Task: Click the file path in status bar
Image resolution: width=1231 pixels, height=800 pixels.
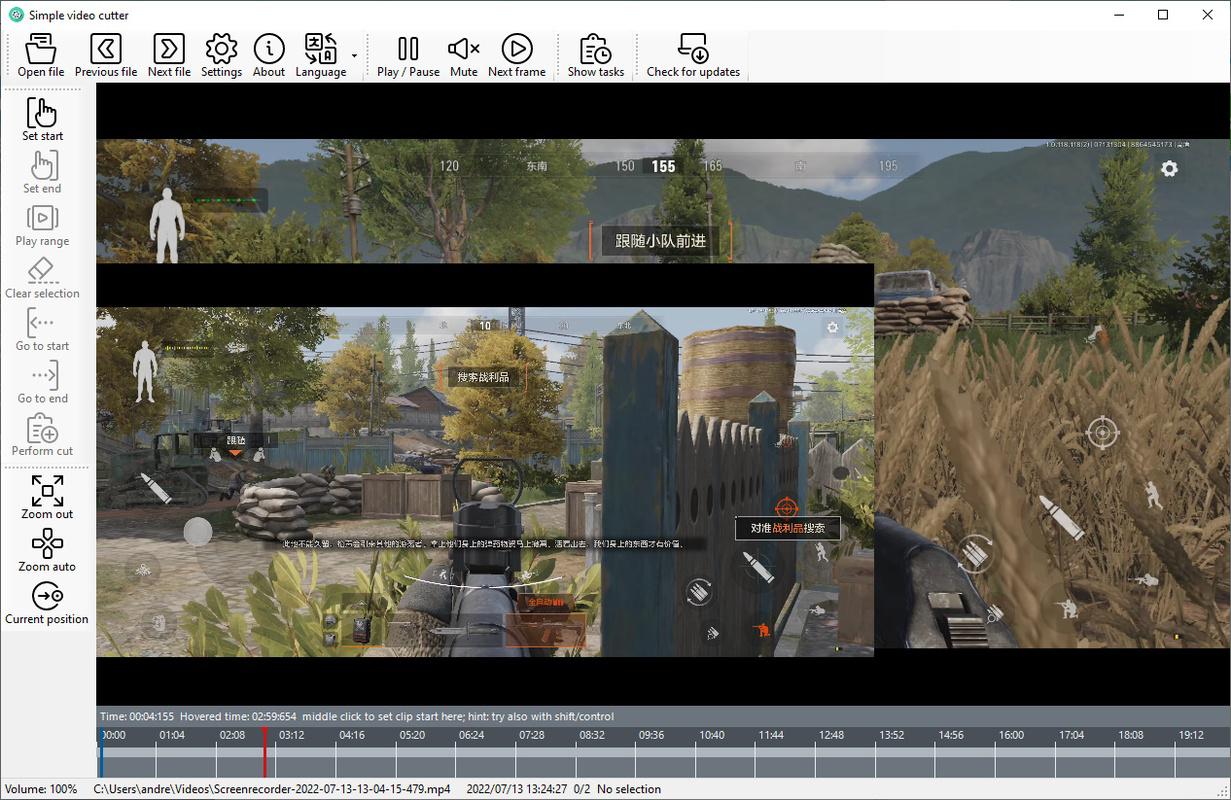Action: pos(272,789)
